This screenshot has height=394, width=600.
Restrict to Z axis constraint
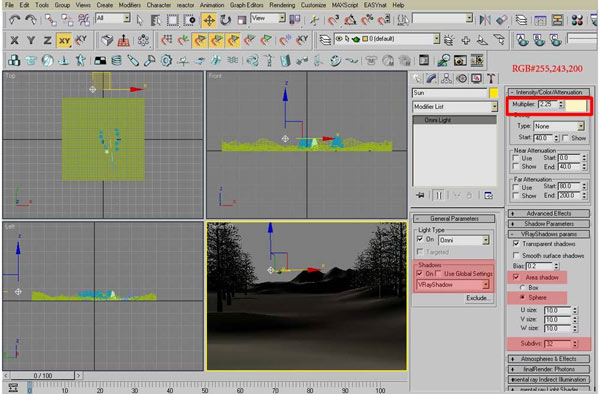point(47,40)
